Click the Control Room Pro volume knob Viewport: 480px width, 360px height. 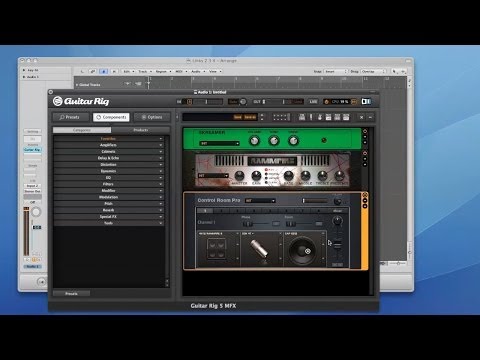[338, 201]
